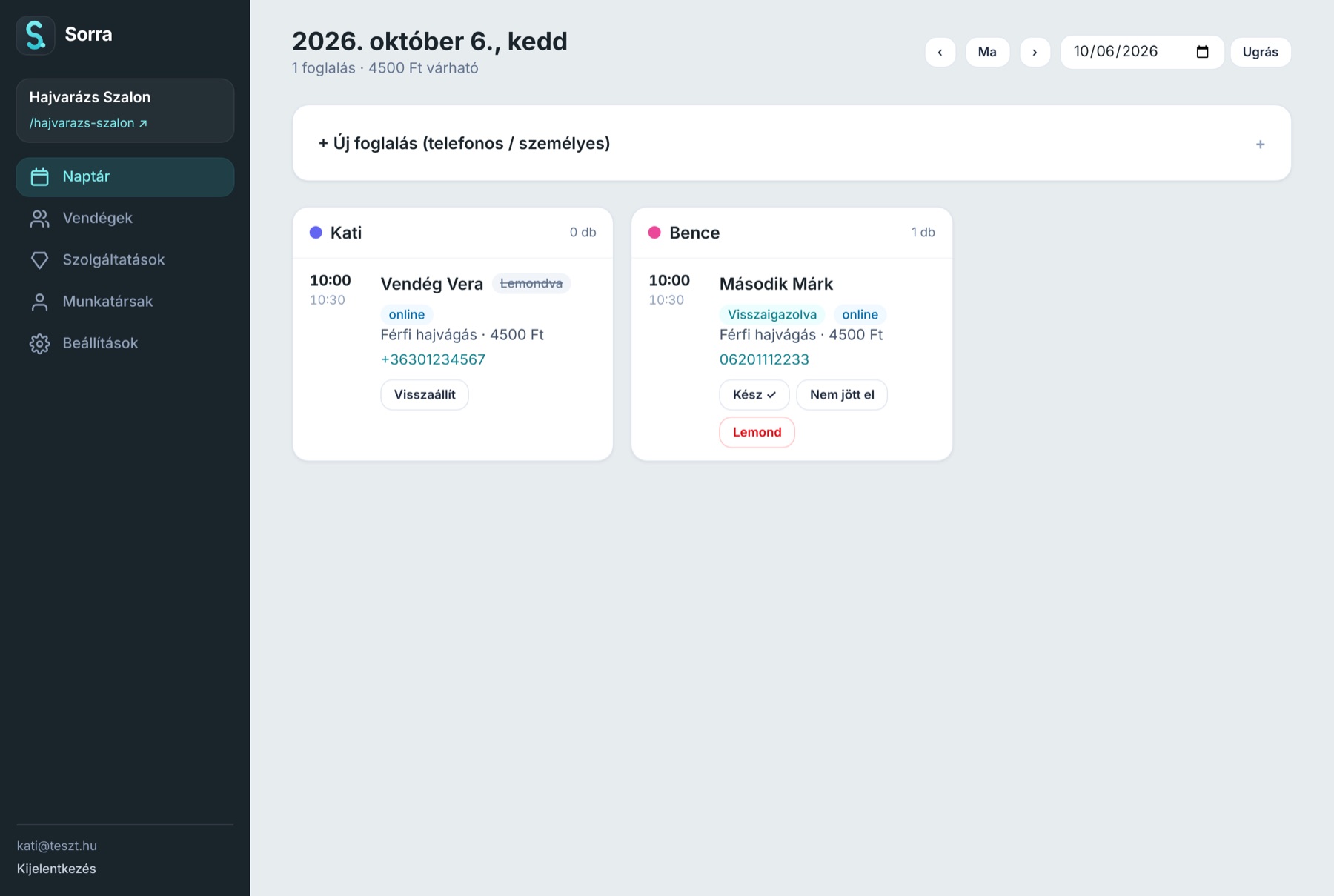
Task: Open the /hajvarazs-szalon public link
Action: pyautogui.click(x=88, y=123)
